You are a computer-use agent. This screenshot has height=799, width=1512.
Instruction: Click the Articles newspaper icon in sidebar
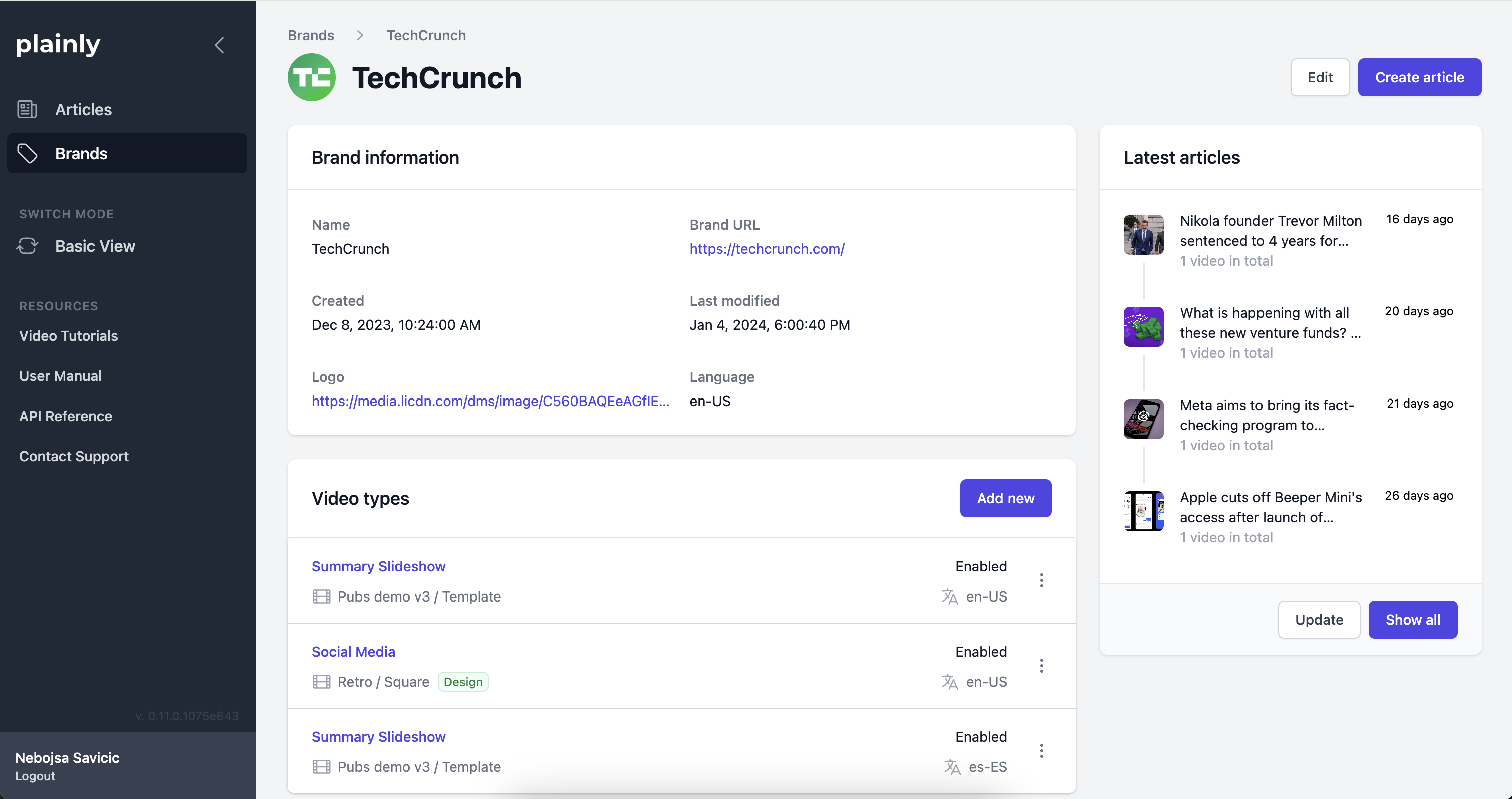click(27, 109)
